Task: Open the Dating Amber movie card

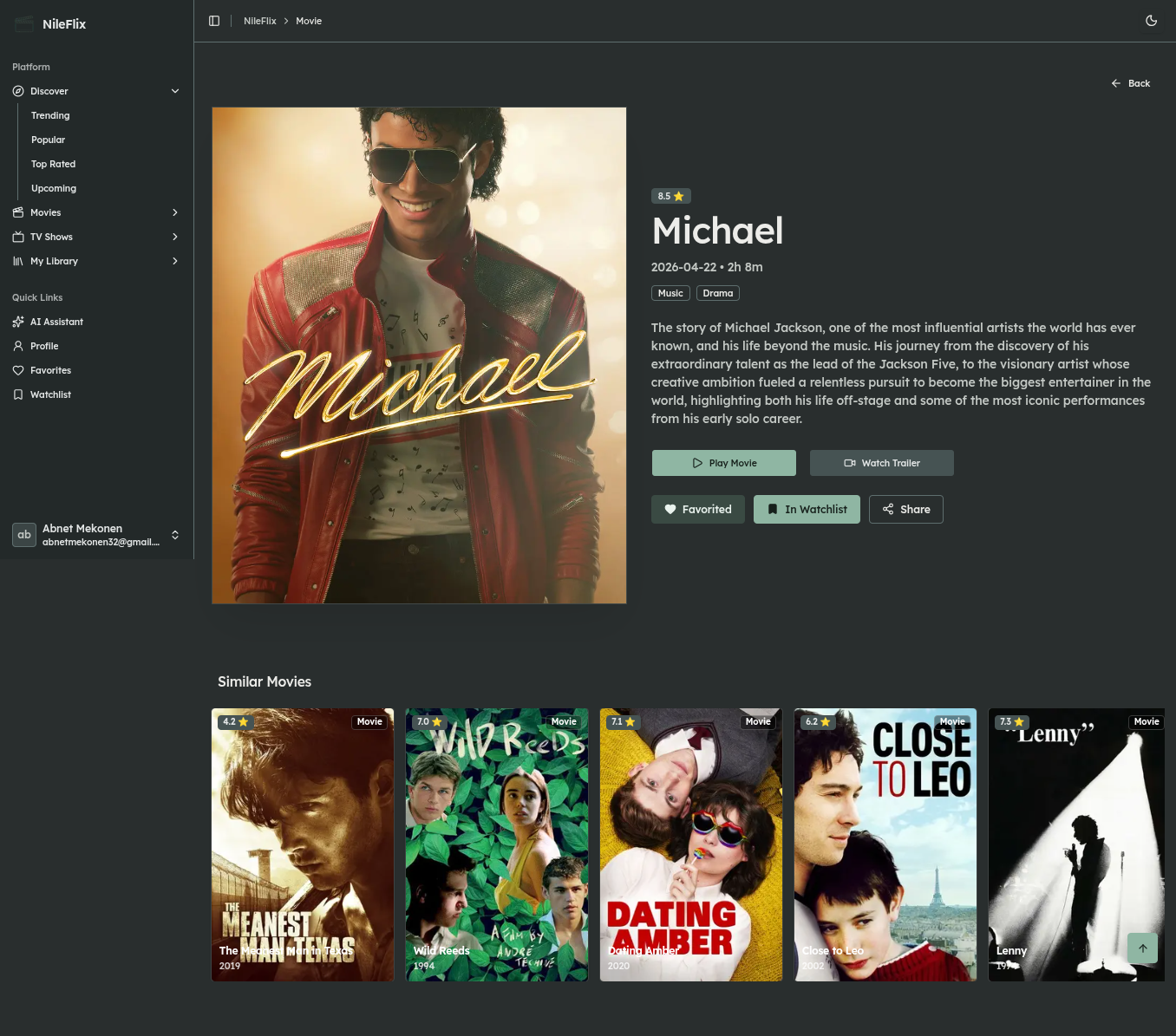Action: pyautogui.click(x=691, y=845)
